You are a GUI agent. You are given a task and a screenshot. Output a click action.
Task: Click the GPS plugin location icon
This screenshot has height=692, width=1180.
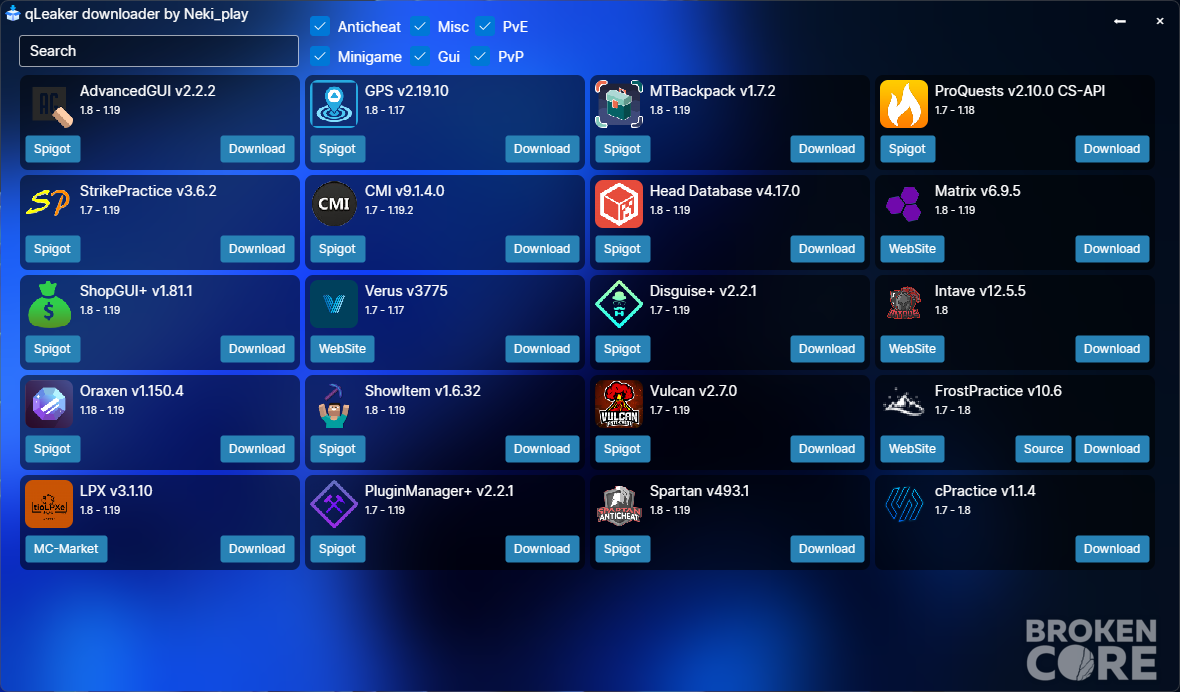334,104
